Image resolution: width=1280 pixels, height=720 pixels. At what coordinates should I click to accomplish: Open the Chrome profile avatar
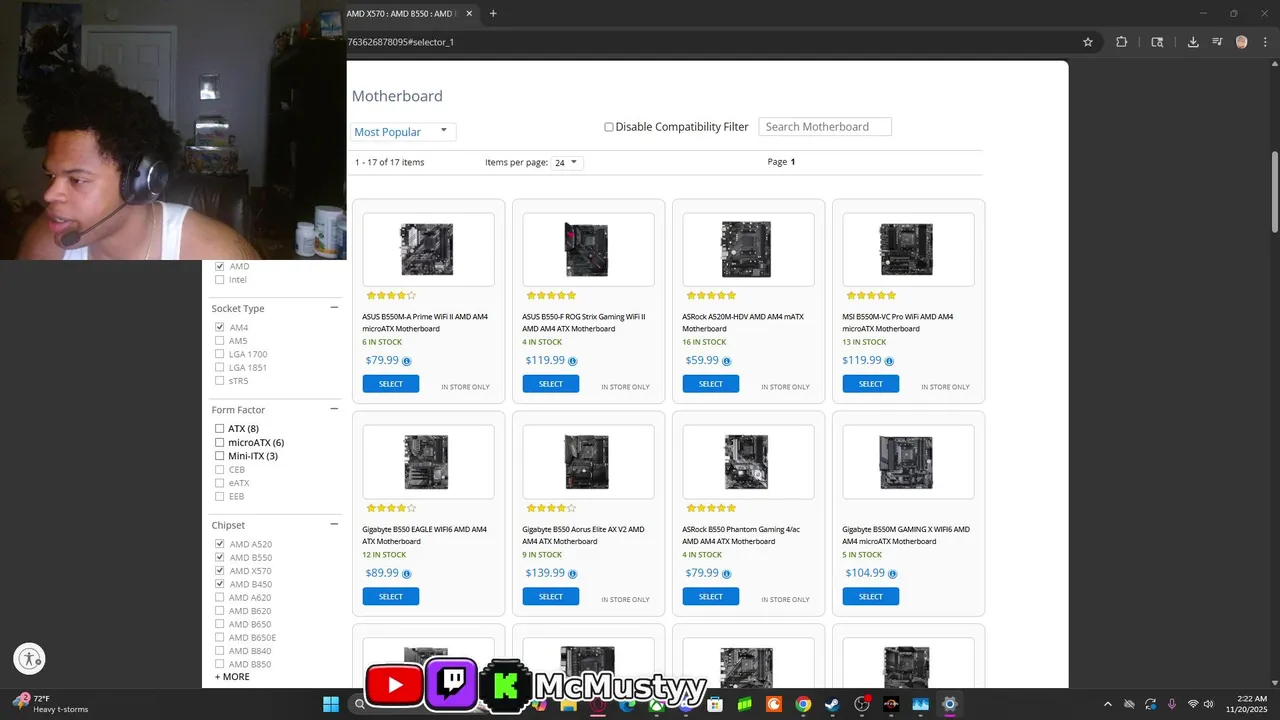[x=1242, y=42]
